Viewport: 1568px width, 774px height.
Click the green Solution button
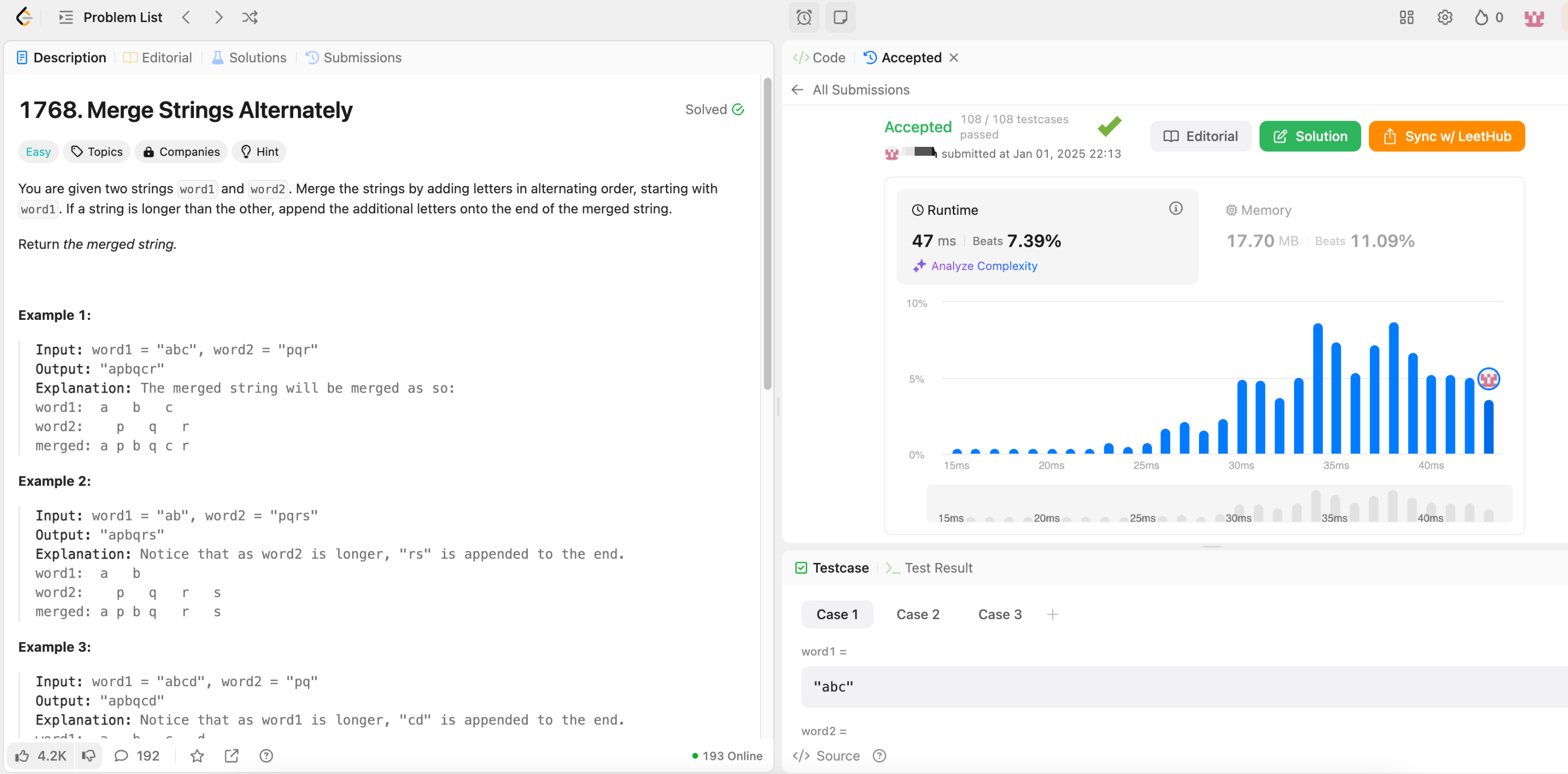coord(1309,136)
